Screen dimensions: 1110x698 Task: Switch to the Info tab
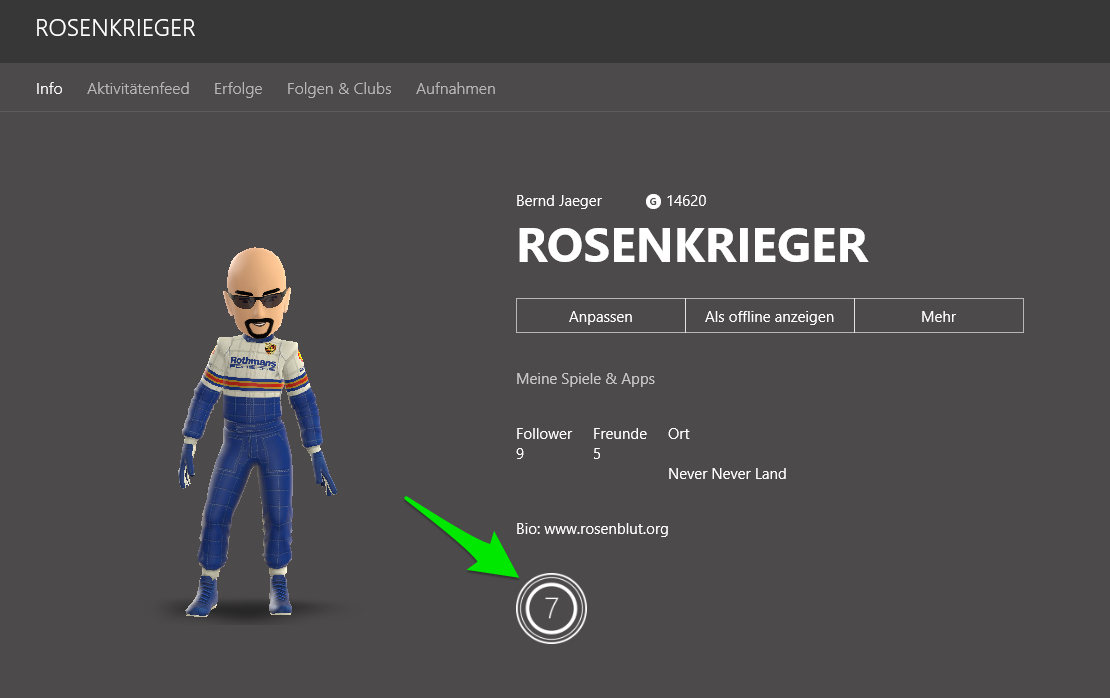(49, 89)
